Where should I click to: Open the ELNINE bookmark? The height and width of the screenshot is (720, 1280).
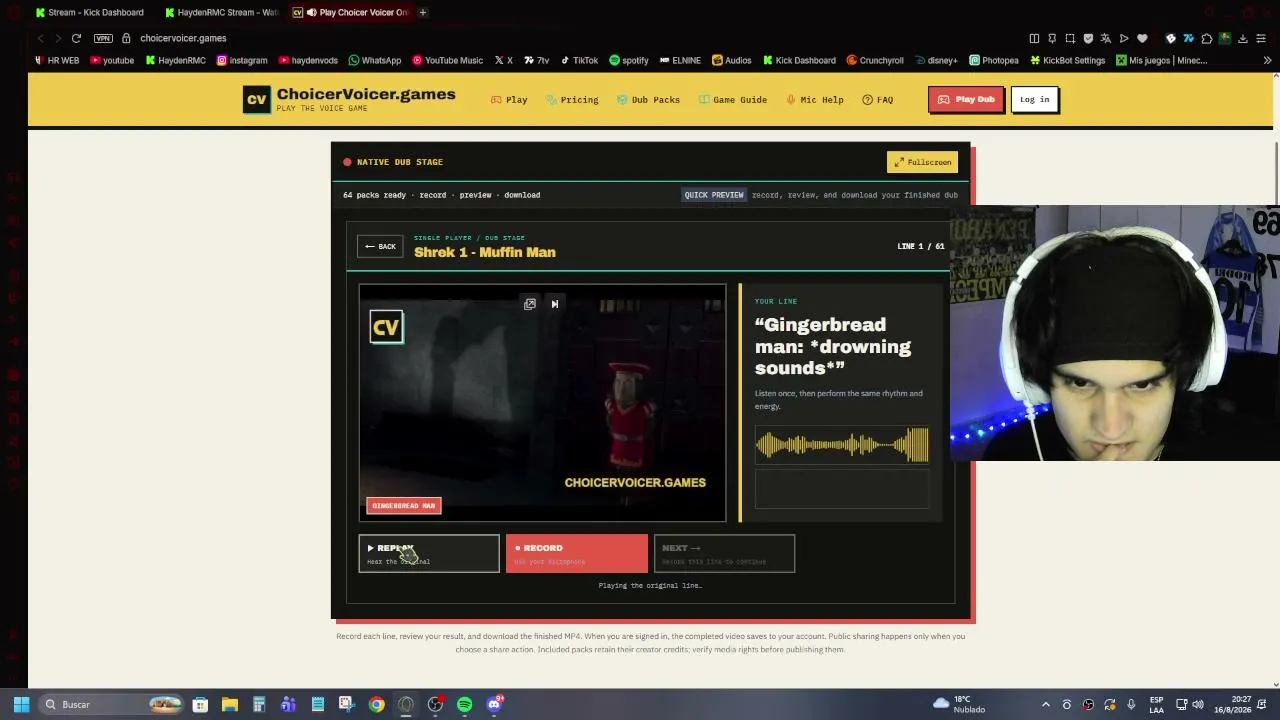680,60
